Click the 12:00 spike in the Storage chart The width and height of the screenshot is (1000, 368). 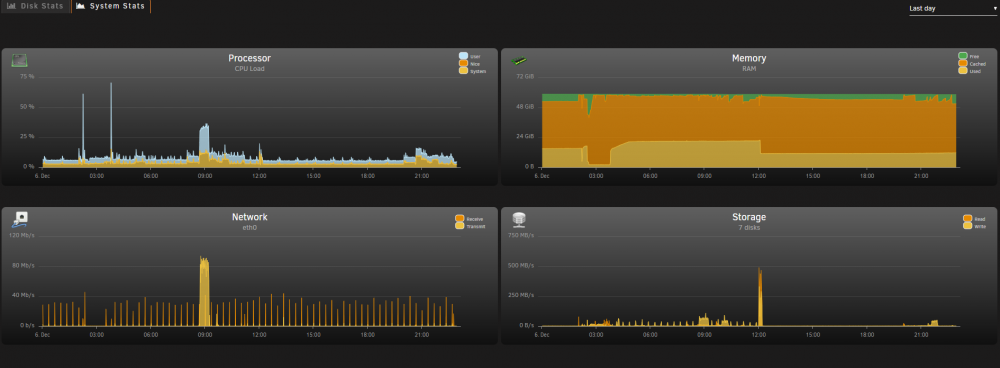760,297
